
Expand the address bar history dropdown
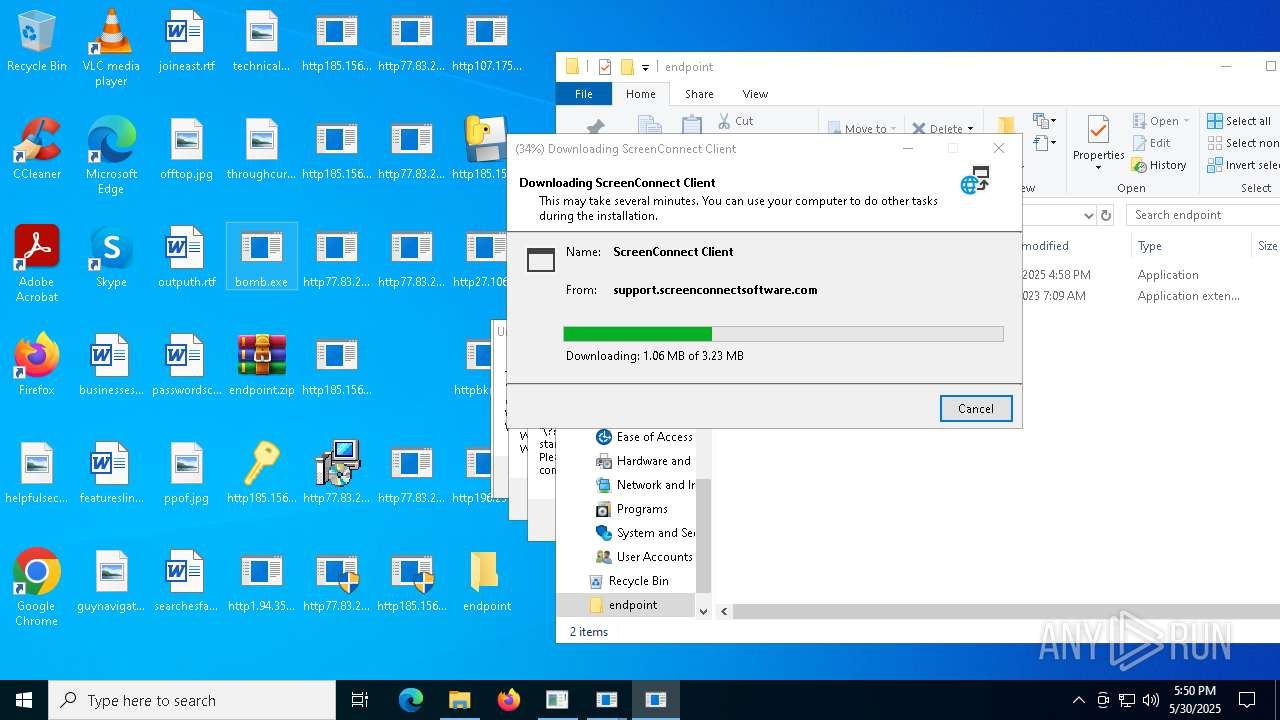tap(1088, 215)
